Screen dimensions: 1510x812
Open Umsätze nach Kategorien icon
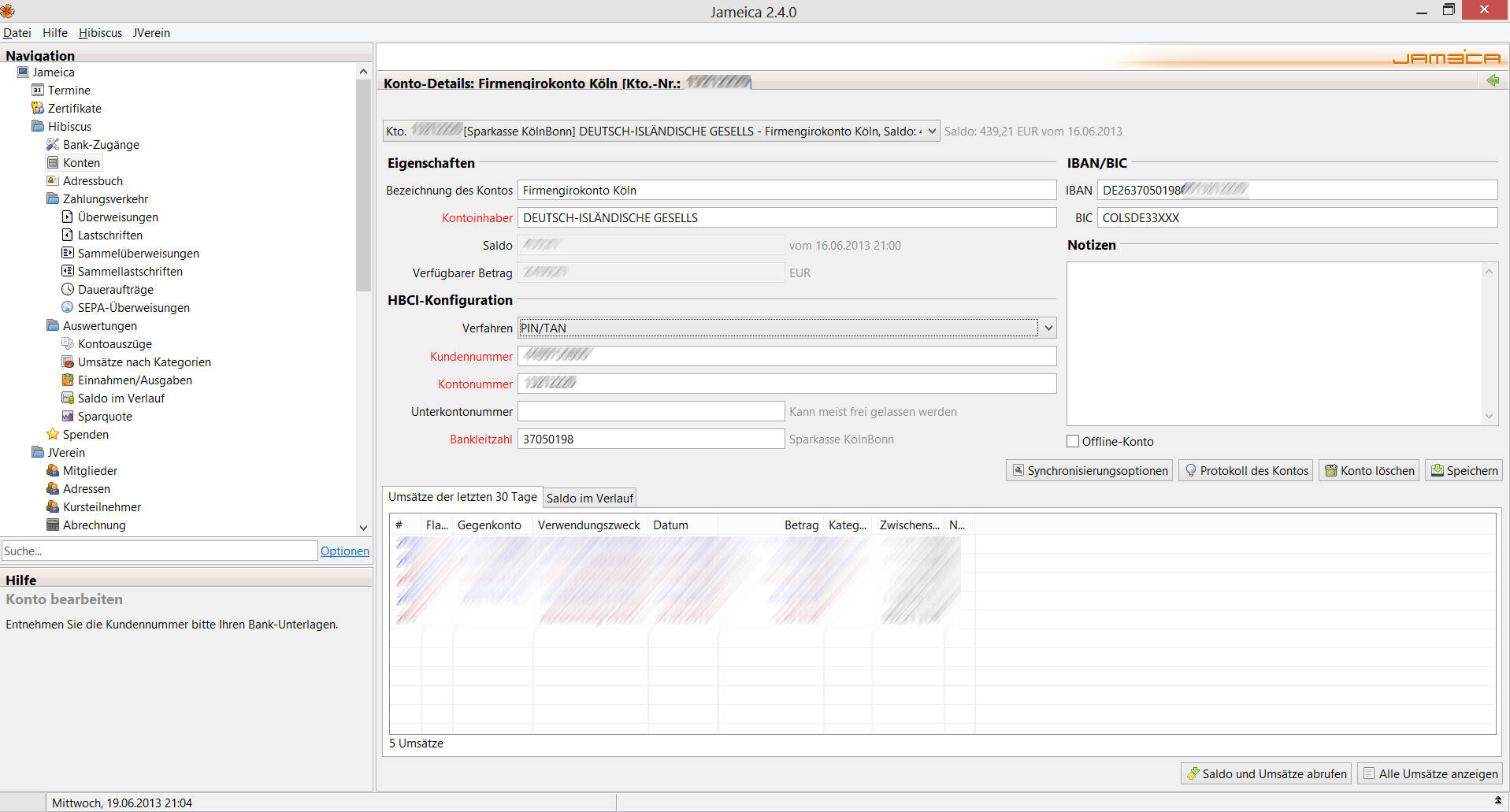coord(68,362)
